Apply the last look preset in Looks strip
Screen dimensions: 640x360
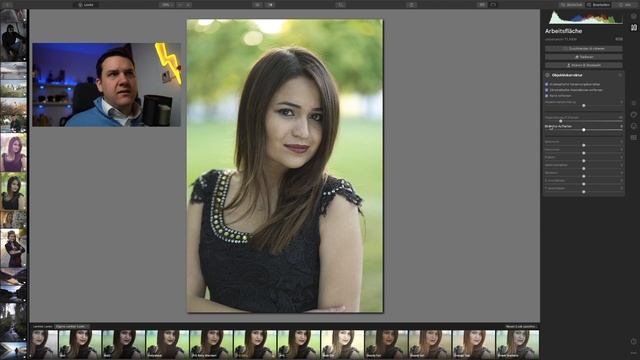(x=517, y=344)
